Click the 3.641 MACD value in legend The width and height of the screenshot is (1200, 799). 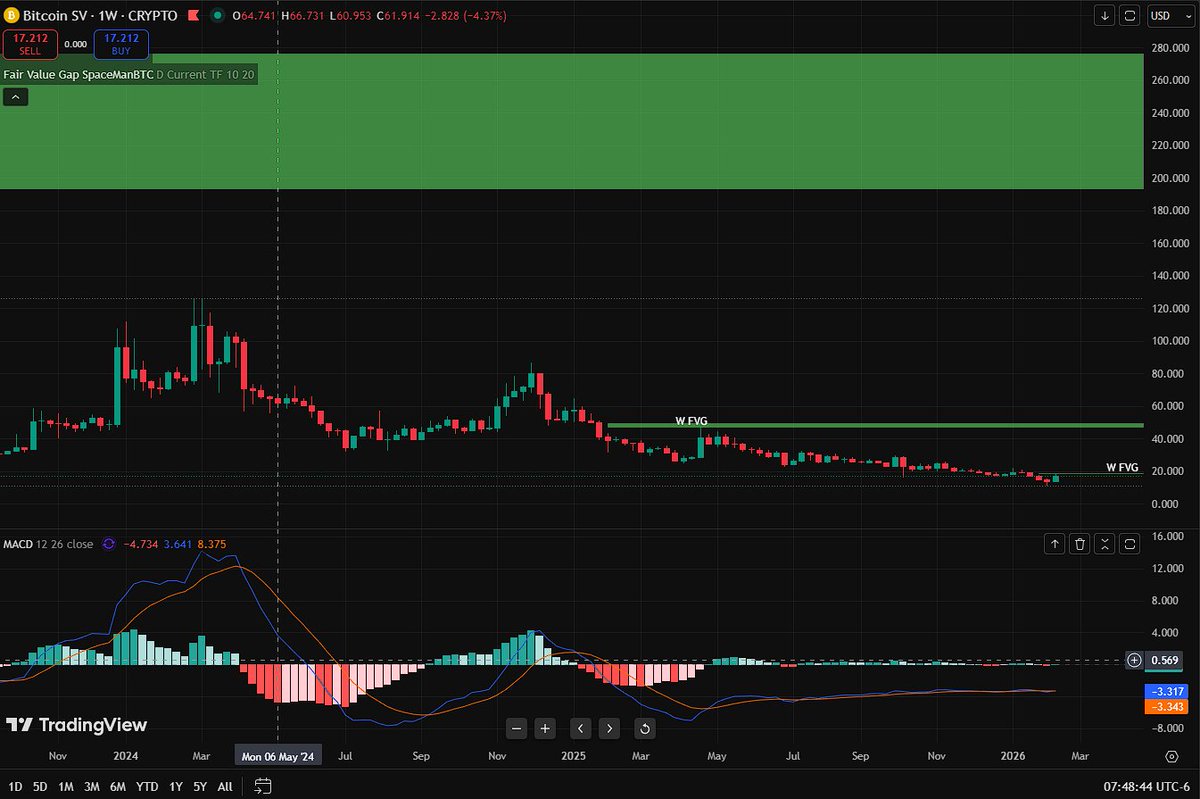[x=176, y=545]
